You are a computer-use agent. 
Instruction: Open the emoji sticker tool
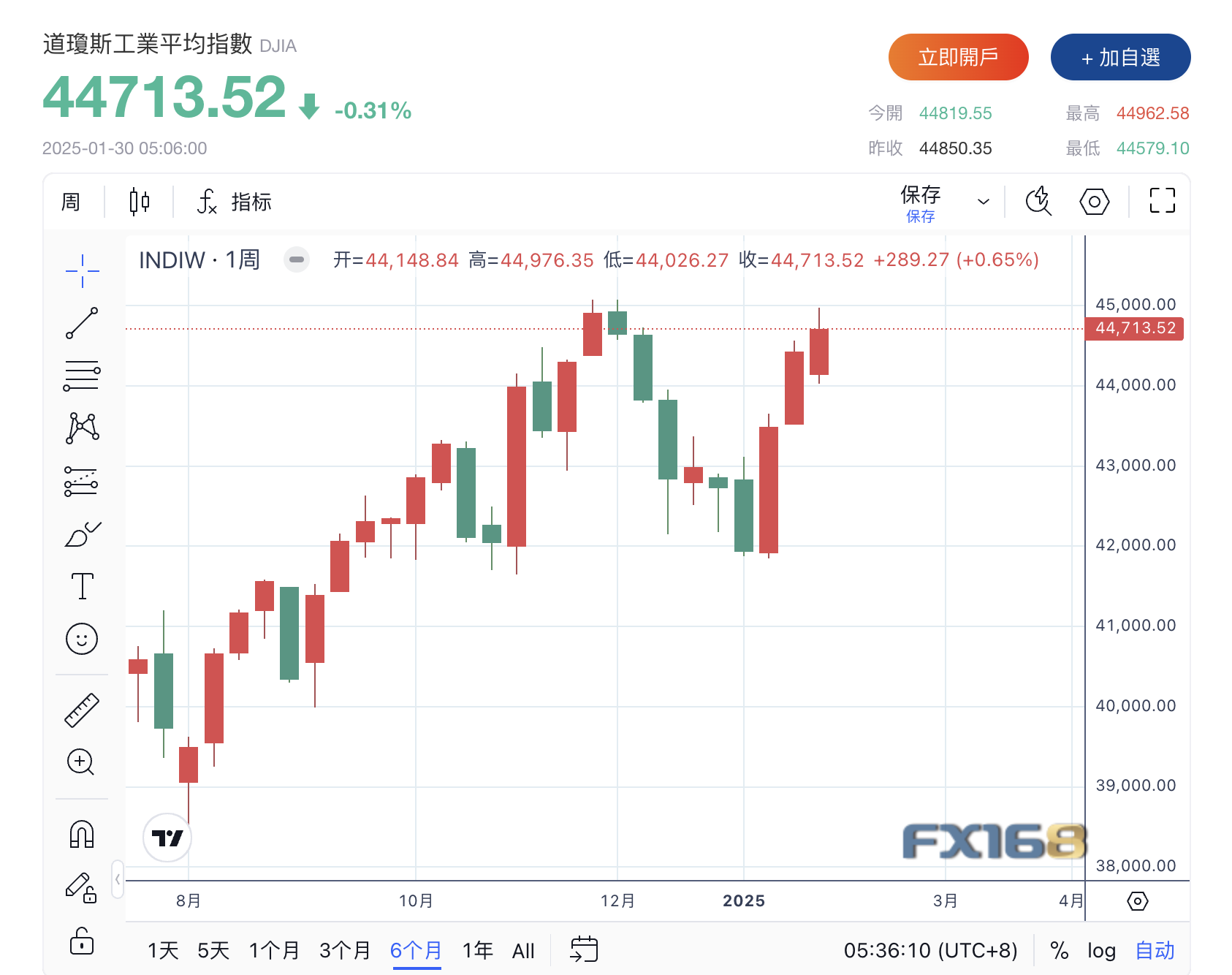click(x=82, y=639)
